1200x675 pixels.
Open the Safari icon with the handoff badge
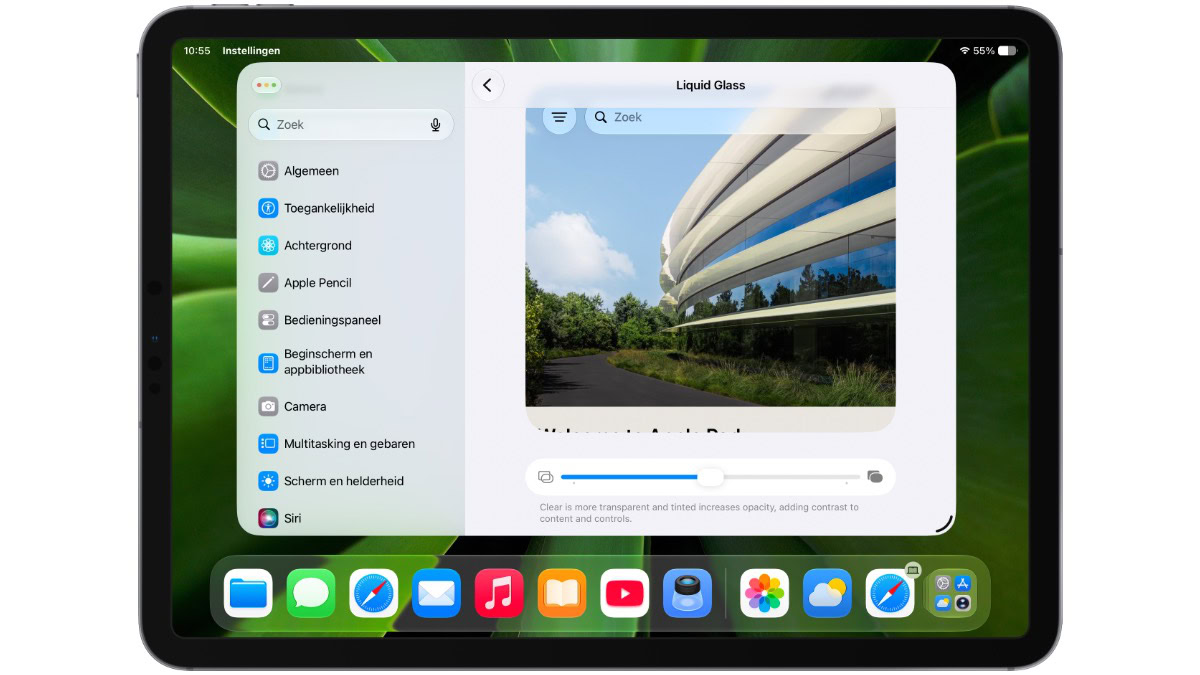coord(890,594)
